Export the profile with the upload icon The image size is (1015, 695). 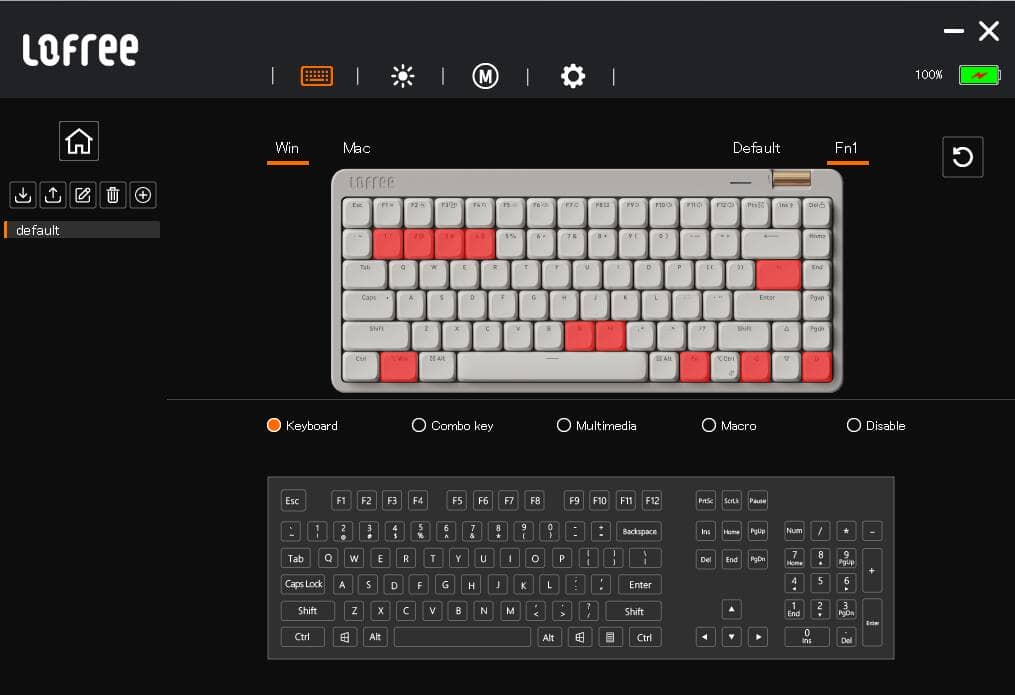(x=53, y=195)
